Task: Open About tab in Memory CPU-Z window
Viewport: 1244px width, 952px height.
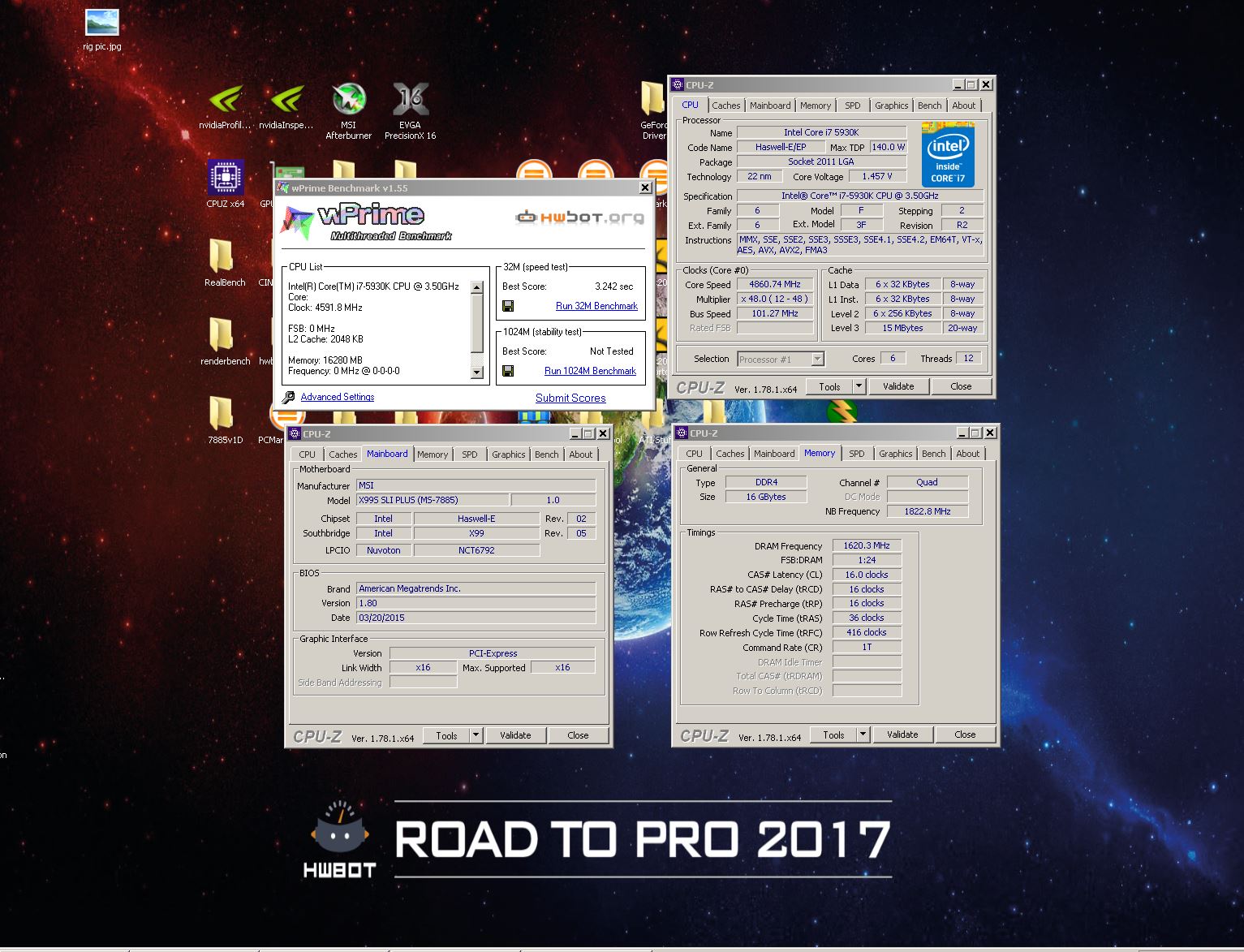Action: (x=968, y=454)
